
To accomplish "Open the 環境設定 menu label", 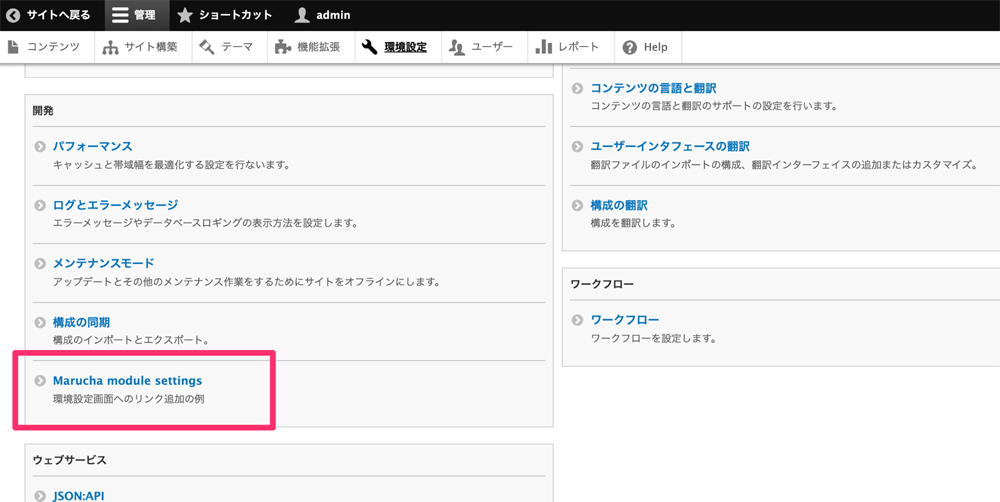I will (x=406, y=47).
